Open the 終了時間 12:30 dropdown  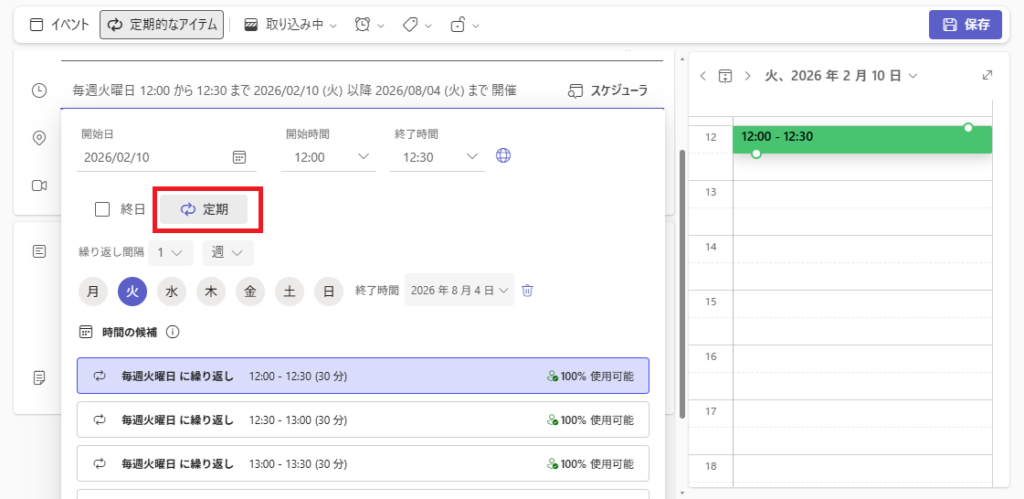(x=438, y=157)
